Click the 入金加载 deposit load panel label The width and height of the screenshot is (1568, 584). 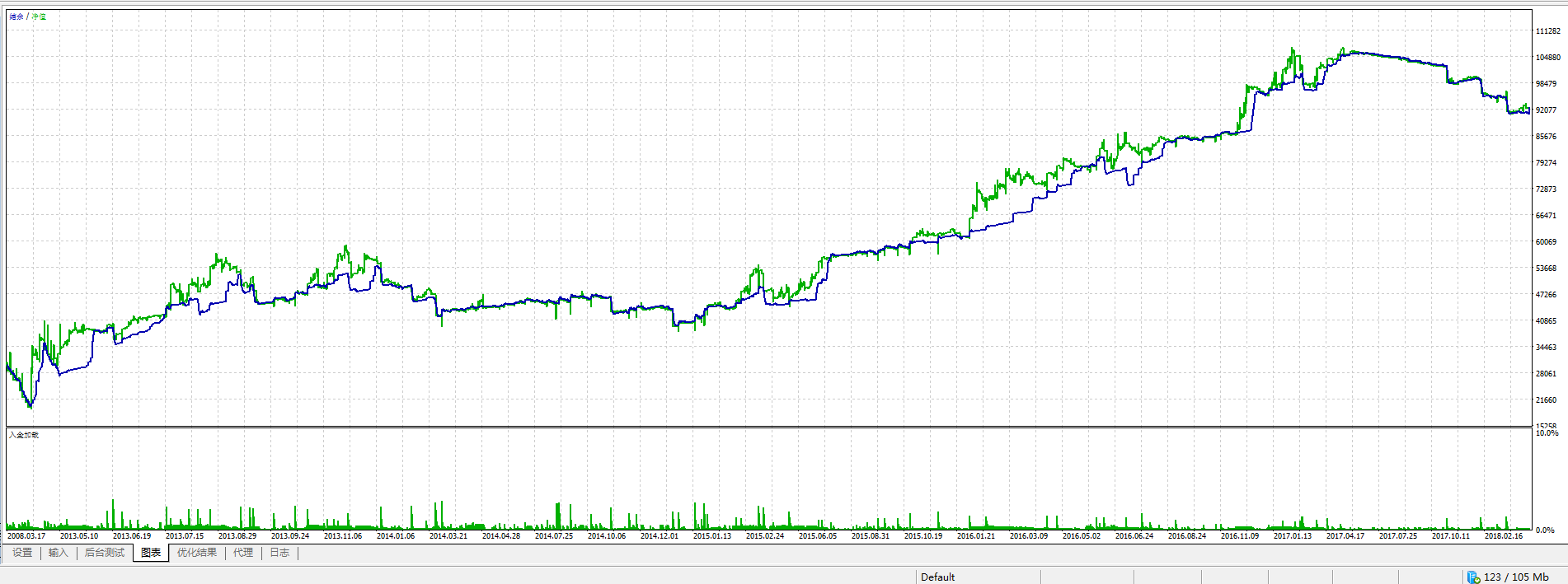pos(24,435)
